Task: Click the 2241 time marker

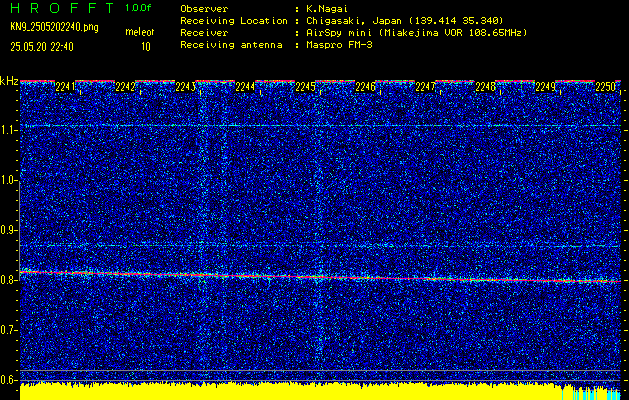Action: (x=65, y=87)
